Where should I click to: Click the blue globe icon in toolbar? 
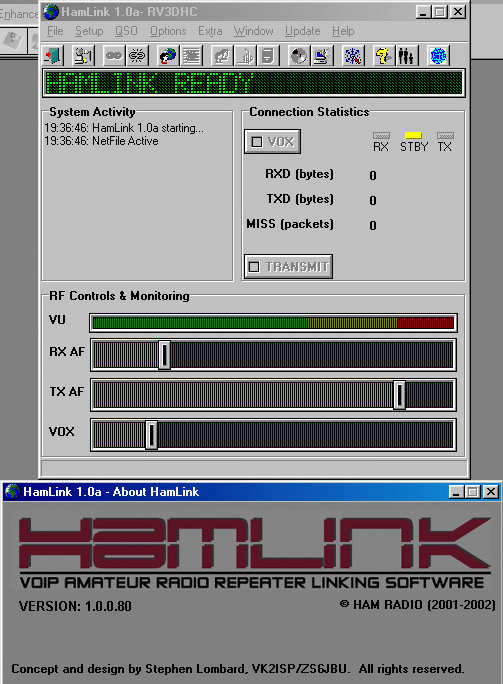point(438,56)
